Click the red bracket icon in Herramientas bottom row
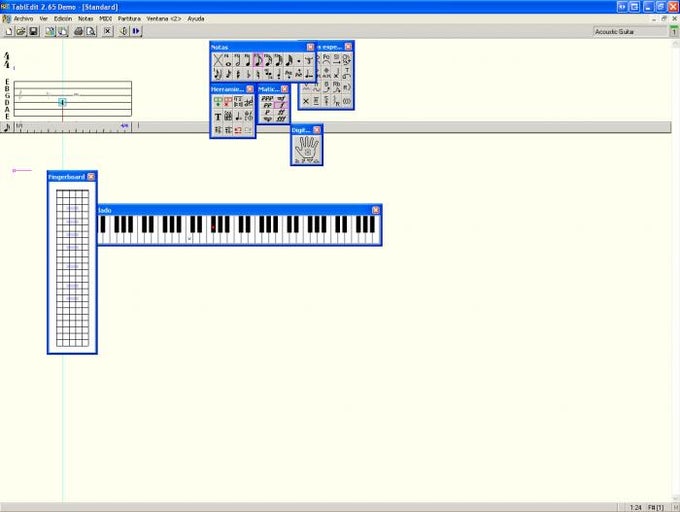 (238, 130)
